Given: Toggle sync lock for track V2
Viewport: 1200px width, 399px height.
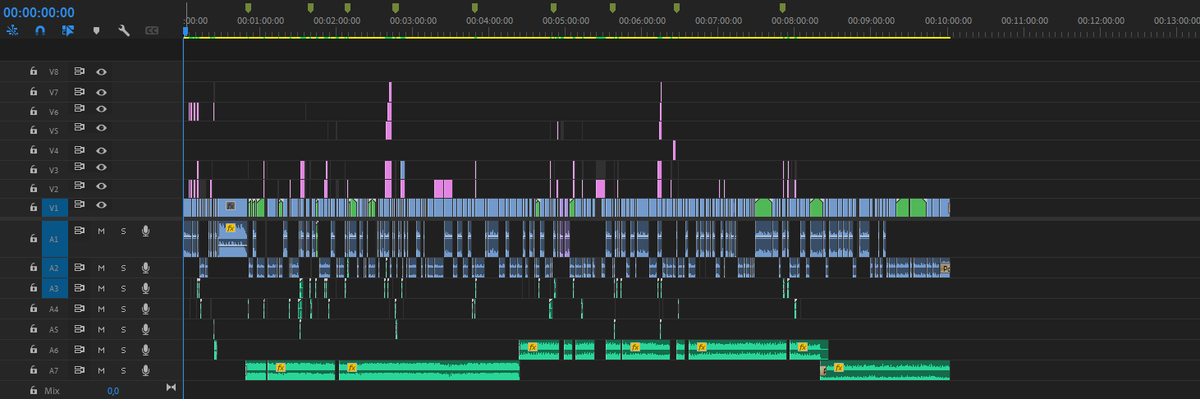Looking at the screenshot, I should click(x=80, y=186).
